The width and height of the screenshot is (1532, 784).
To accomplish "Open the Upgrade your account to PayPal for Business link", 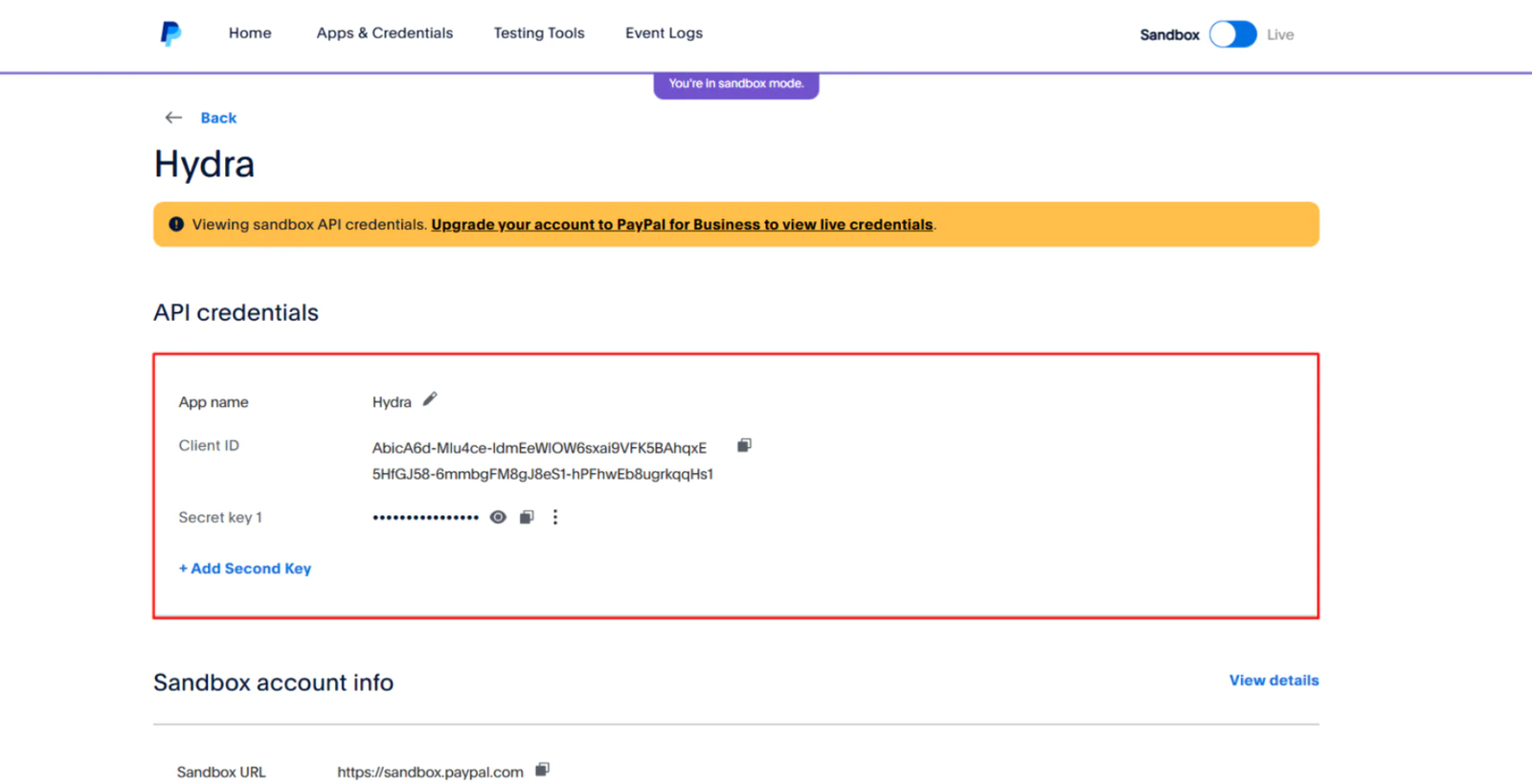I will tap(682, 224).
